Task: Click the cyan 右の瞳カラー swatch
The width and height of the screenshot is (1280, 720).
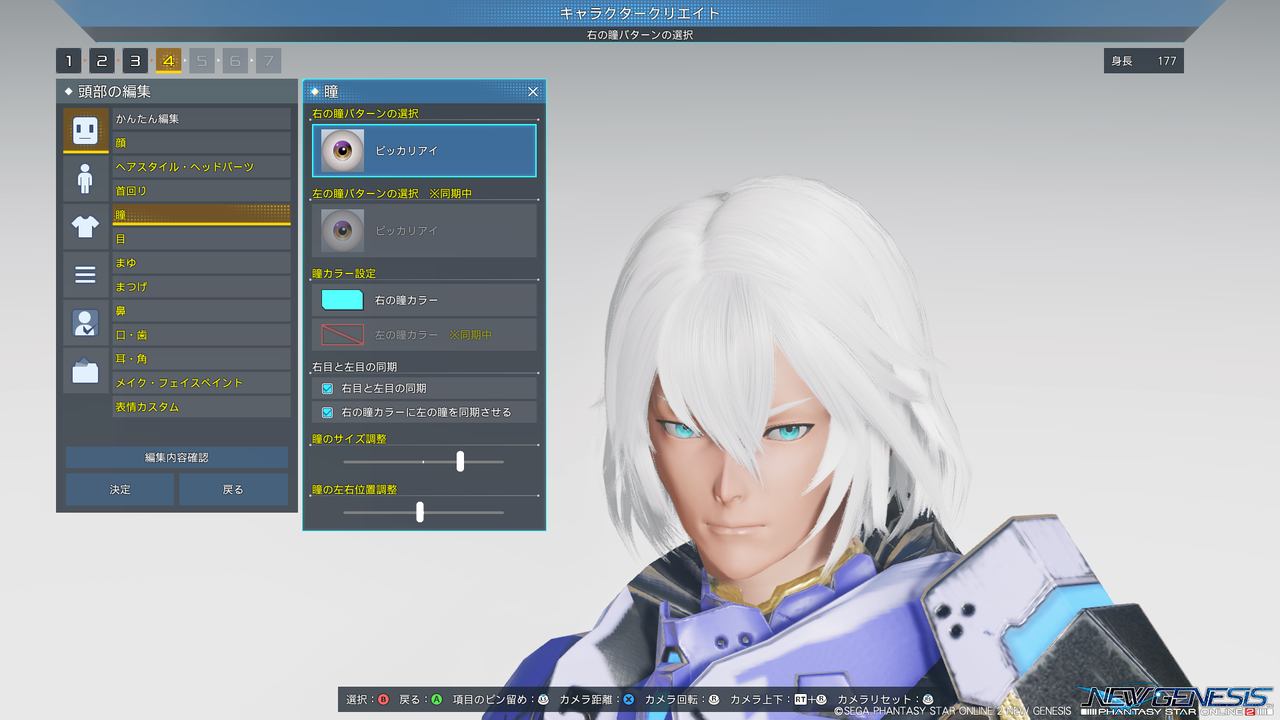Action: [x=341, y=299]
